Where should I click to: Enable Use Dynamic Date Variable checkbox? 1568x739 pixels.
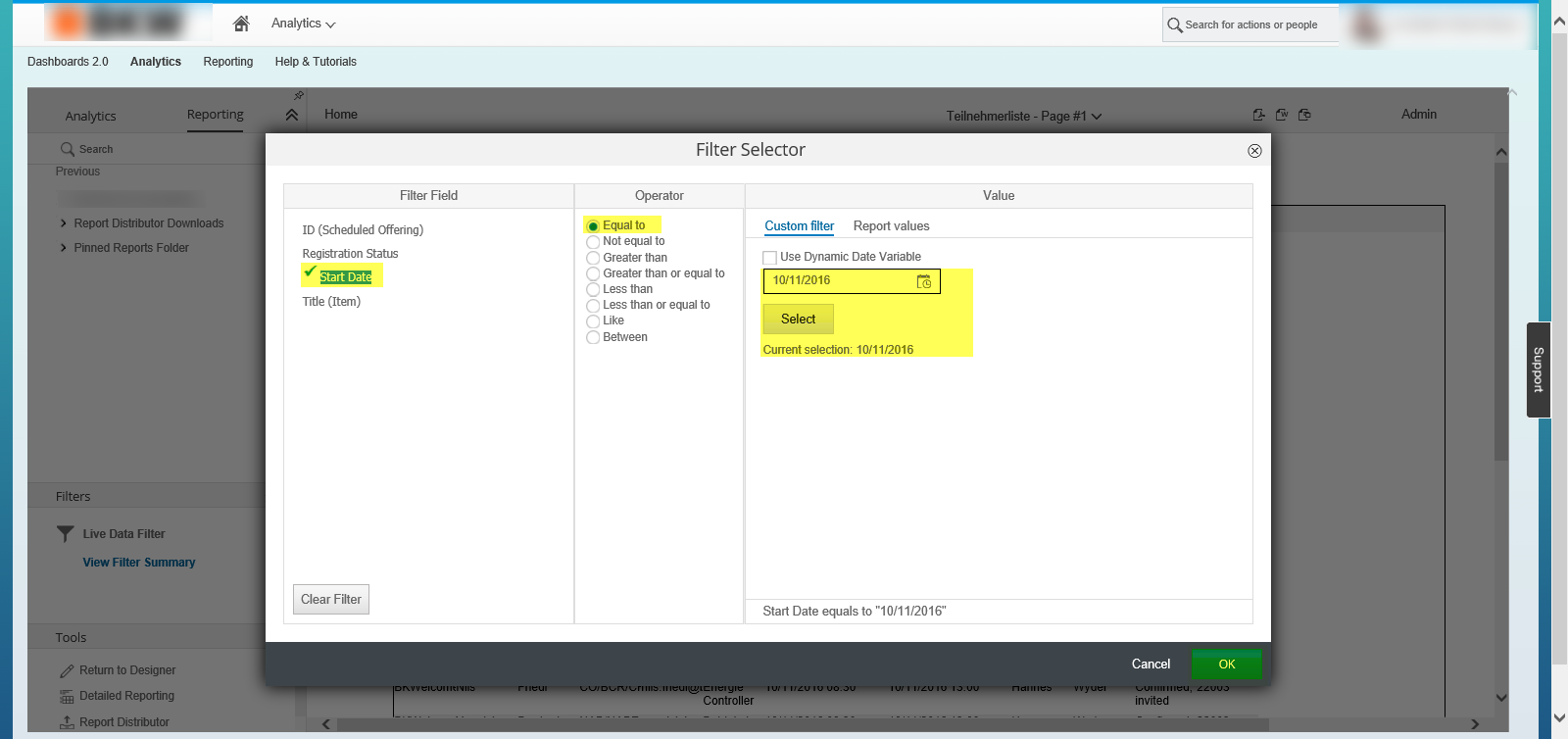(x=770, y=258)
